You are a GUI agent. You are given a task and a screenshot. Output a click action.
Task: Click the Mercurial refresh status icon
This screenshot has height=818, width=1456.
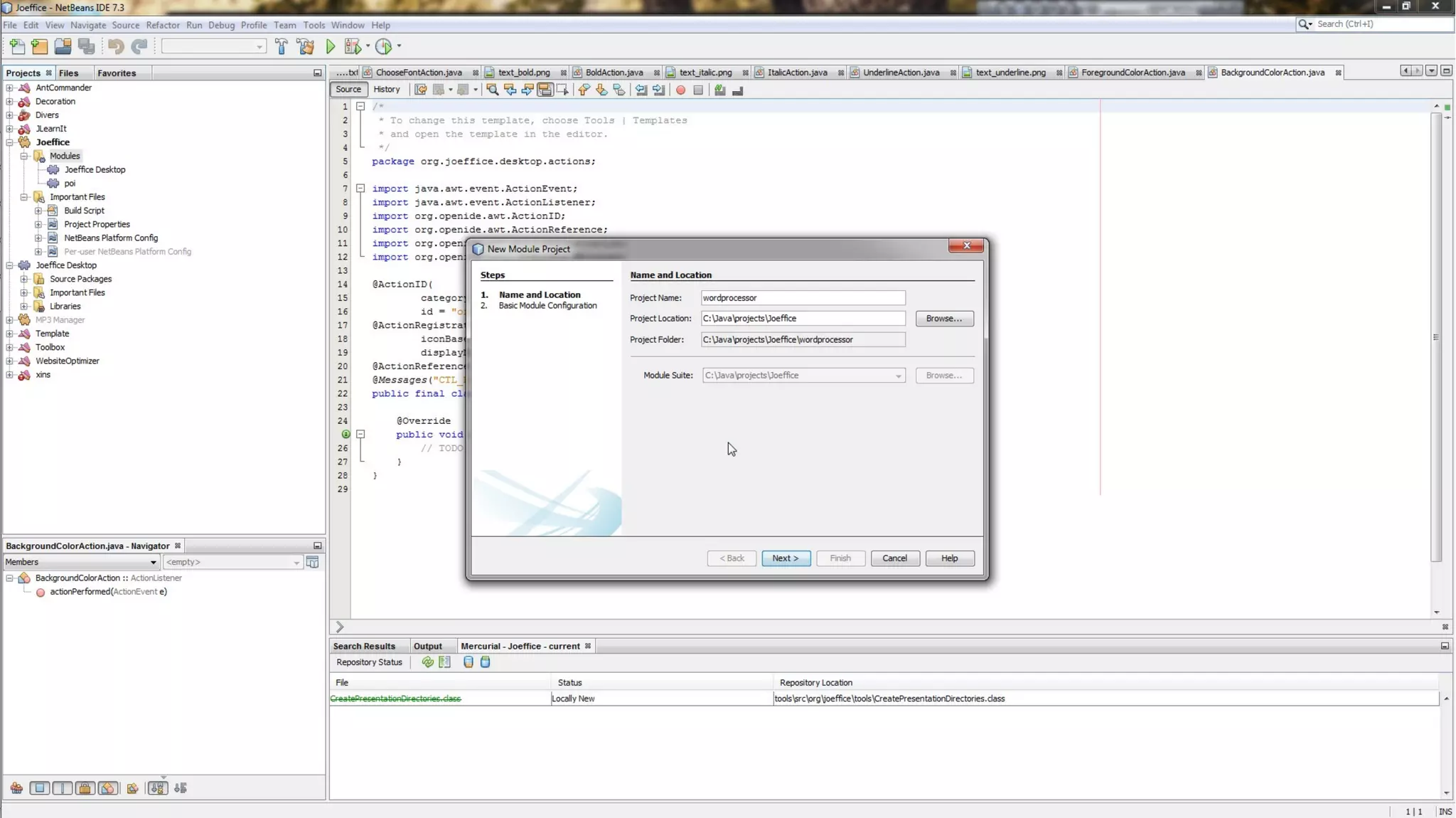click(x=427, y=662)
